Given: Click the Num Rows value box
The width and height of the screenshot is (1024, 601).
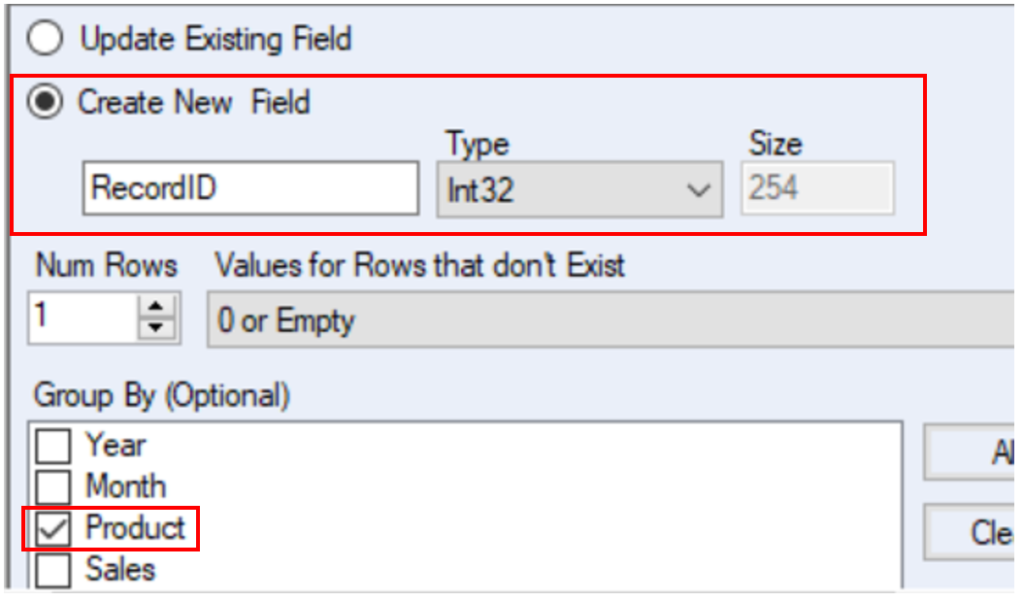Looking at the screenshot, I should pos(82,318).
